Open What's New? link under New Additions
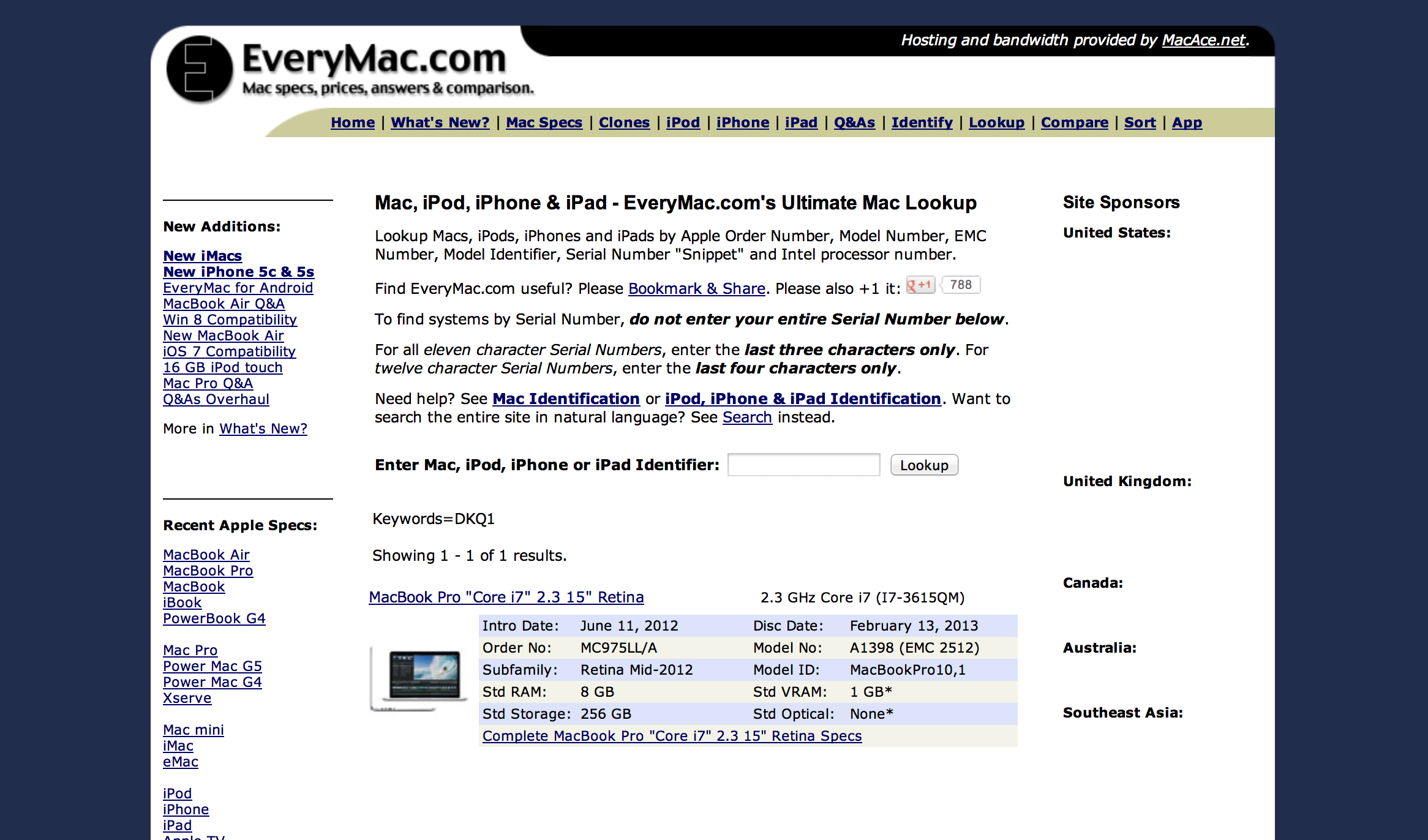This screenshot has height=840, width=1428. point(263,429)
